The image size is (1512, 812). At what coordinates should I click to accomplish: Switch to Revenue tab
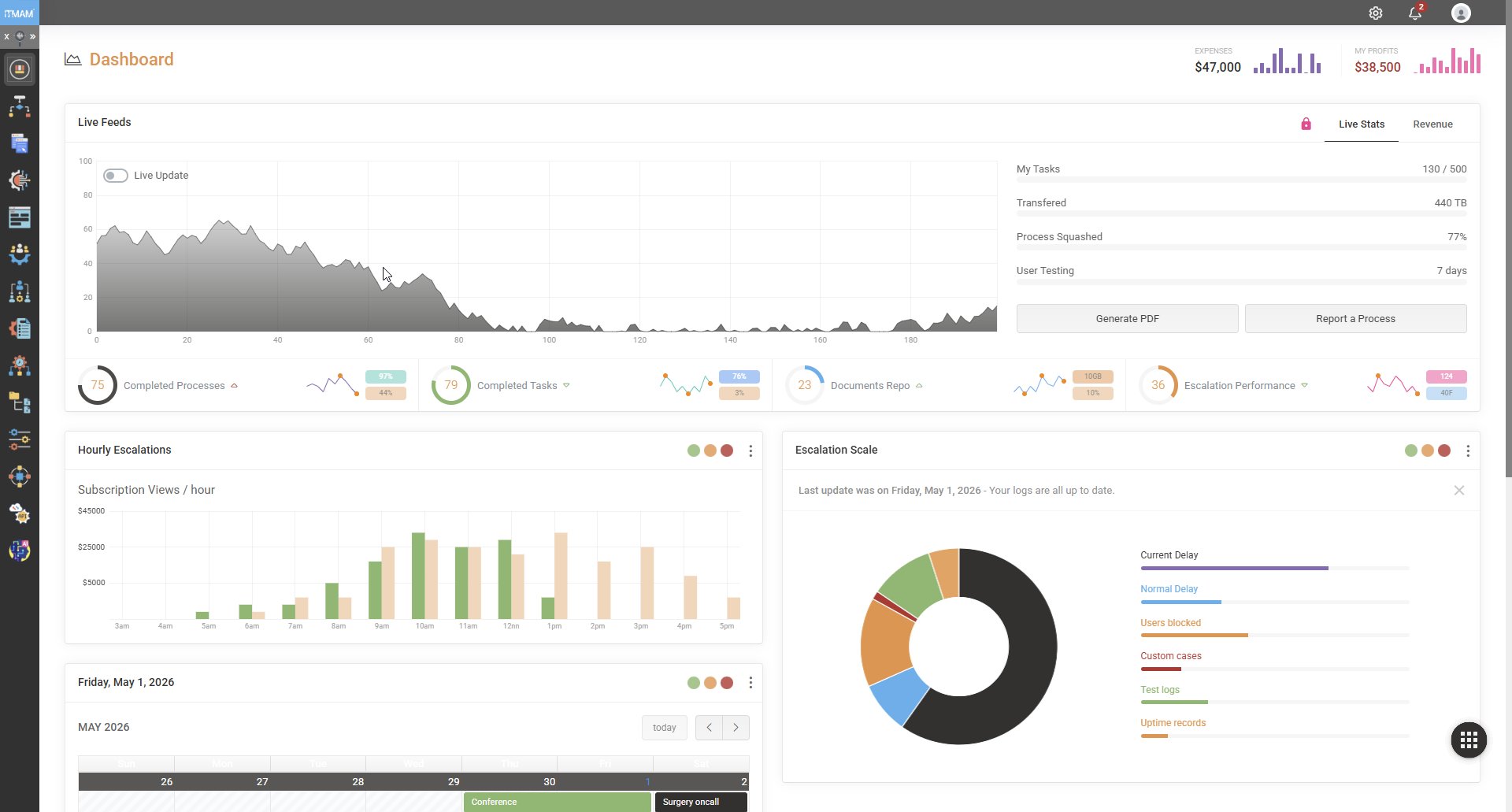point(1432,124)
